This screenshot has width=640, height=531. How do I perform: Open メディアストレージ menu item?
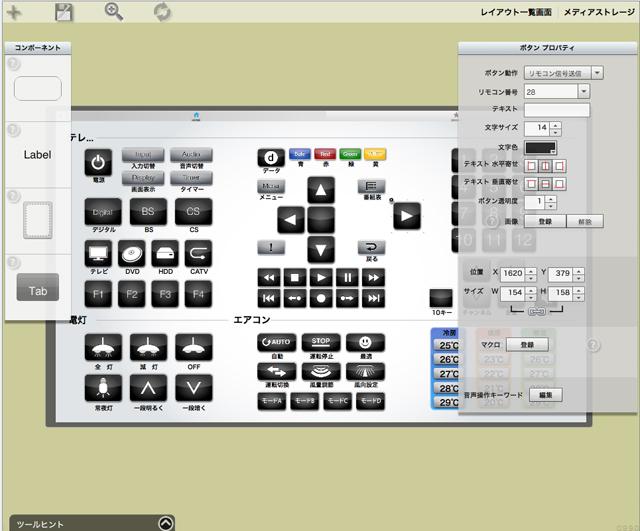point(599,12)
